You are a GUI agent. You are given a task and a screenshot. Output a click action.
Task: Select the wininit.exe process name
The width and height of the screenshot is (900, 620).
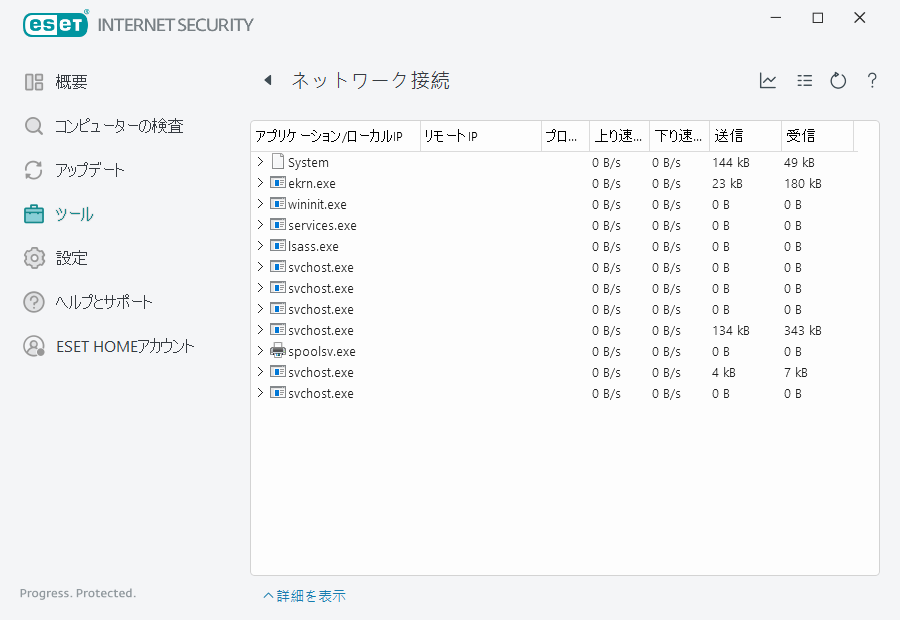[x=317, y=204]
